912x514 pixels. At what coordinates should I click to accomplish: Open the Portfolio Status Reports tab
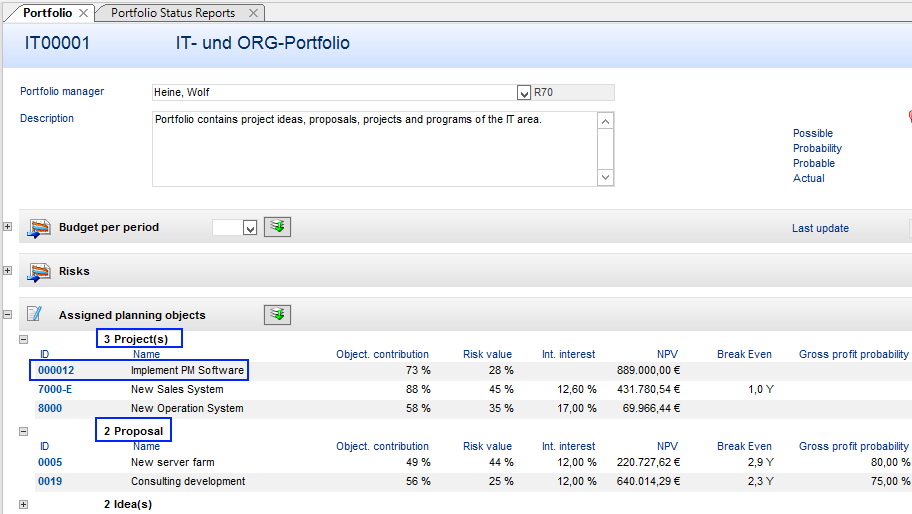pos(173,13)
